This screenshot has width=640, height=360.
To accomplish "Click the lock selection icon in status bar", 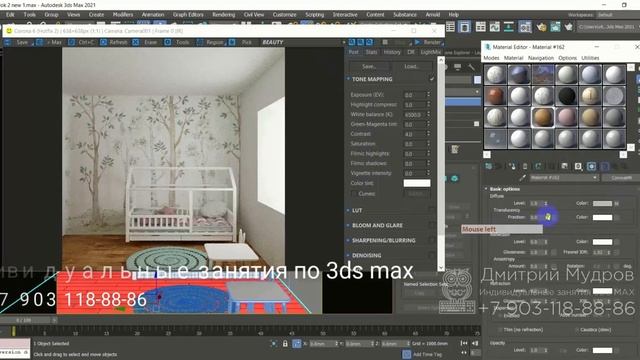I will [285, 344].
